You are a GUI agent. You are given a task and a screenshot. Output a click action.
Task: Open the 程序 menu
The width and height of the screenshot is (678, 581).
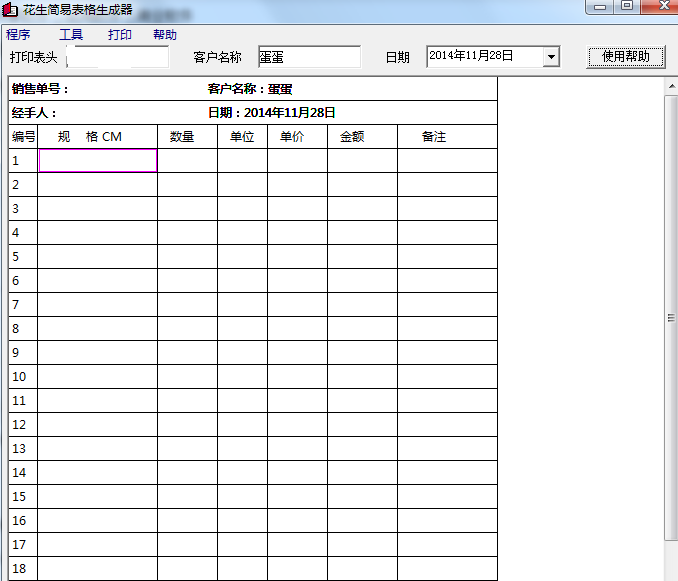(x=18, y=35)
